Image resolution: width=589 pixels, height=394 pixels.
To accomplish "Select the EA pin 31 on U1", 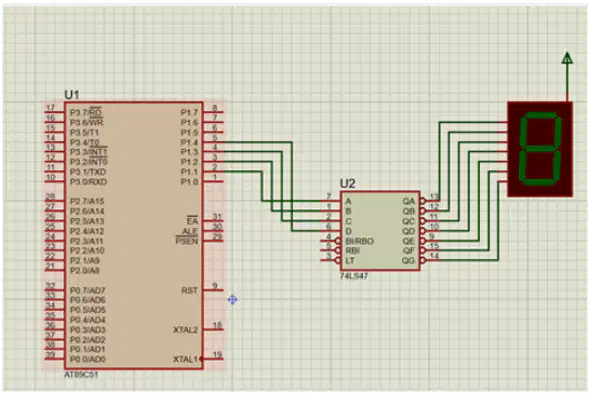I will tap(213, 220).
